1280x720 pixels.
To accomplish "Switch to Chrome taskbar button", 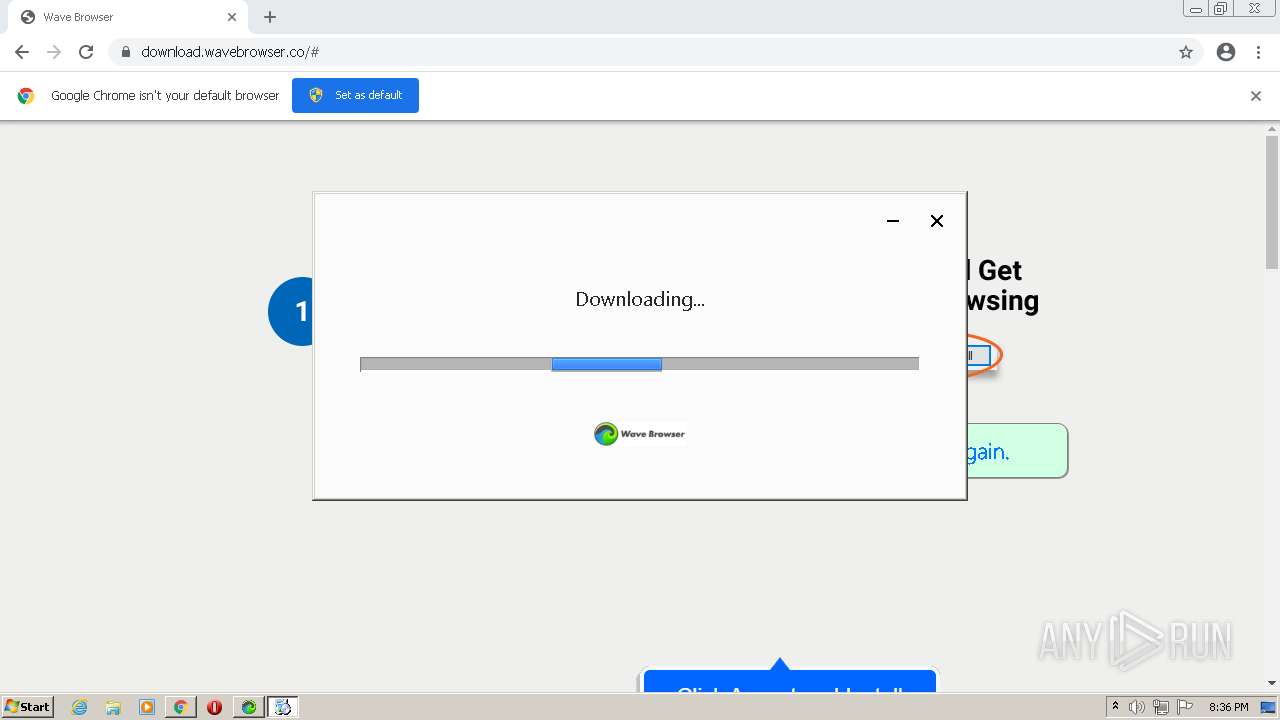I will pyautogui.click(x=180, y=707).
